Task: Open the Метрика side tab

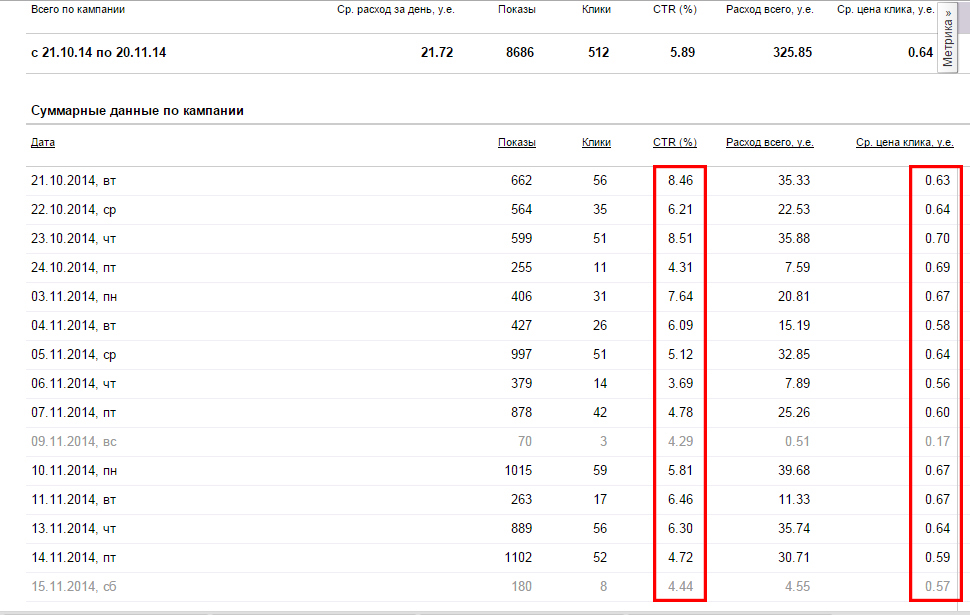Action: (948, 38)
